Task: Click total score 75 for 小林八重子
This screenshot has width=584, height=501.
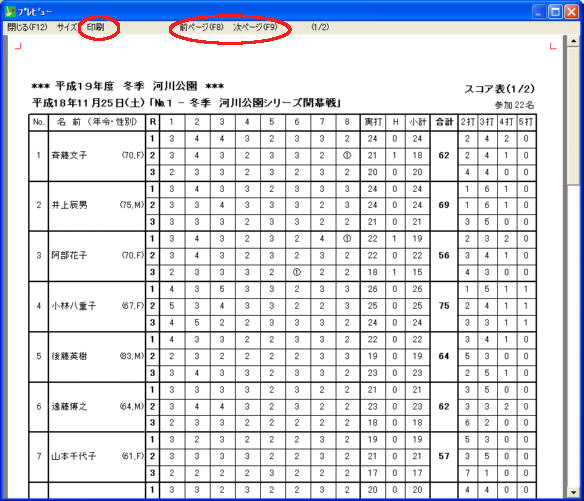Action: click(444, 306)
